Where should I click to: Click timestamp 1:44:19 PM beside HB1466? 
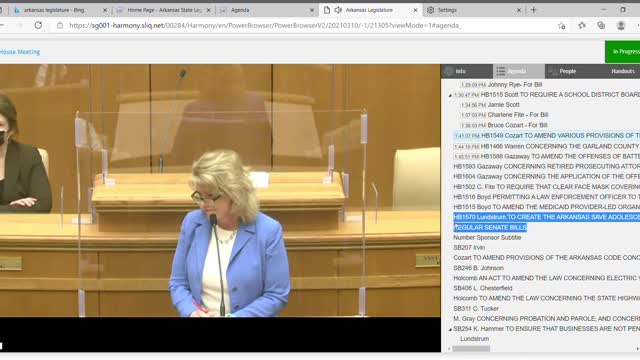[x=467, y=146]
